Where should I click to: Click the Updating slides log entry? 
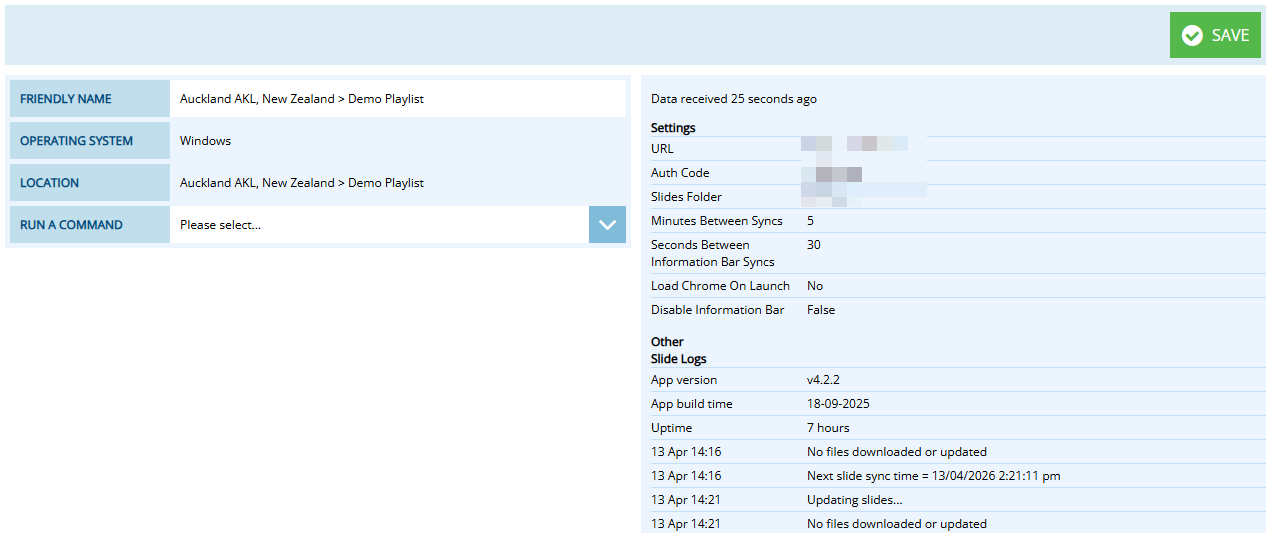click(854, 500)
